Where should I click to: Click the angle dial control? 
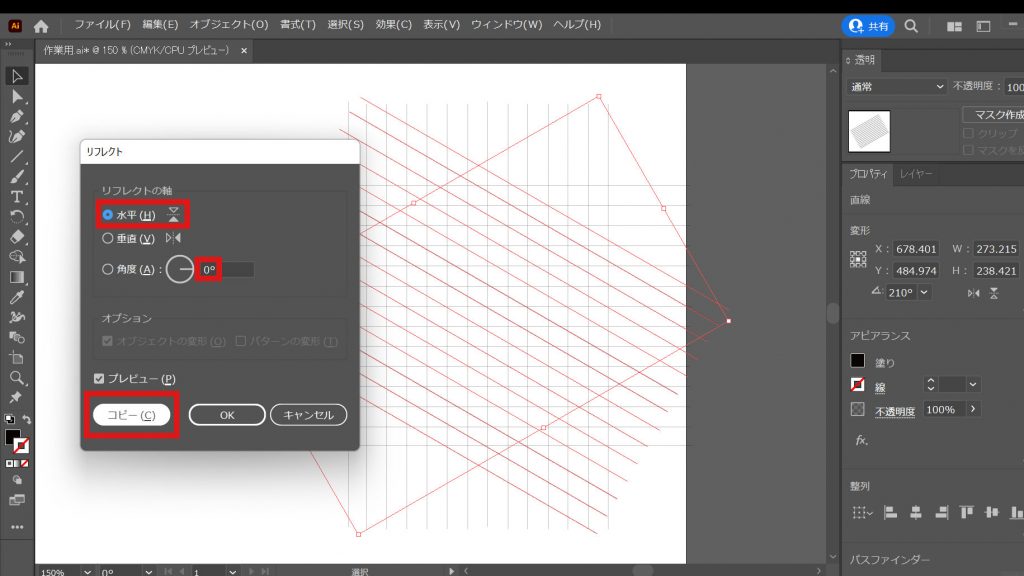point(180,269)
